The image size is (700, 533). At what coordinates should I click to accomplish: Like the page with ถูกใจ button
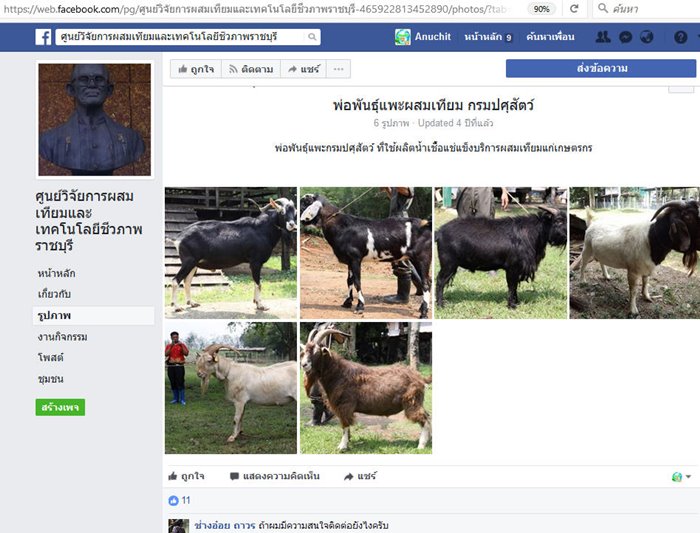[196, 69]
